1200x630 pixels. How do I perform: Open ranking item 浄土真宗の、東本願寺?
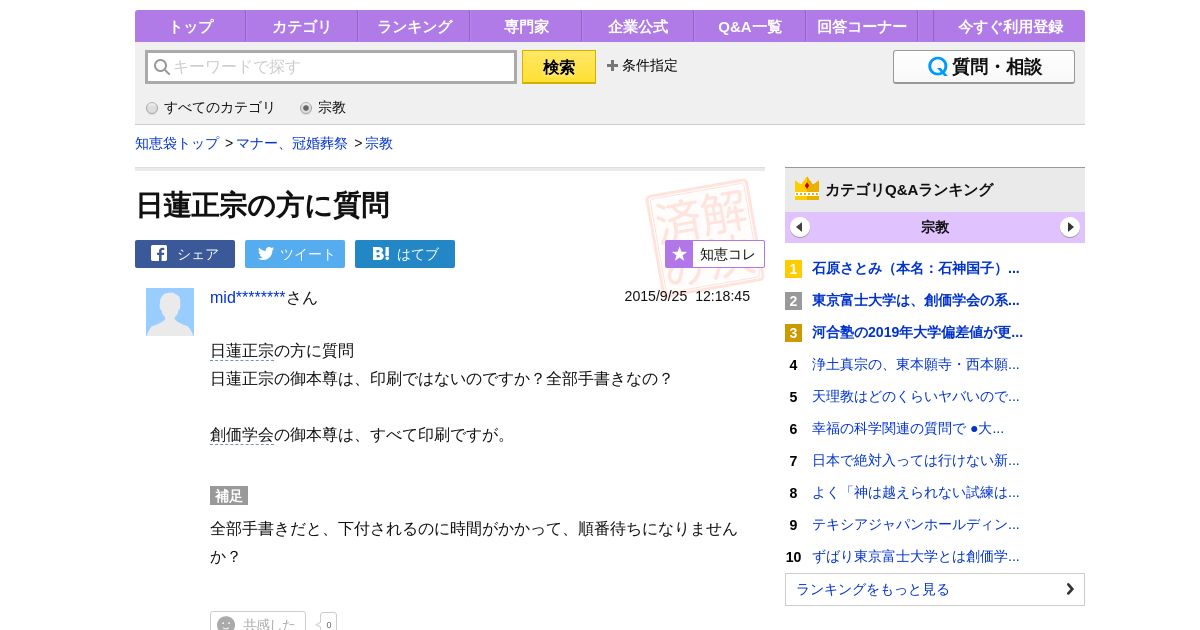(916, 365)
